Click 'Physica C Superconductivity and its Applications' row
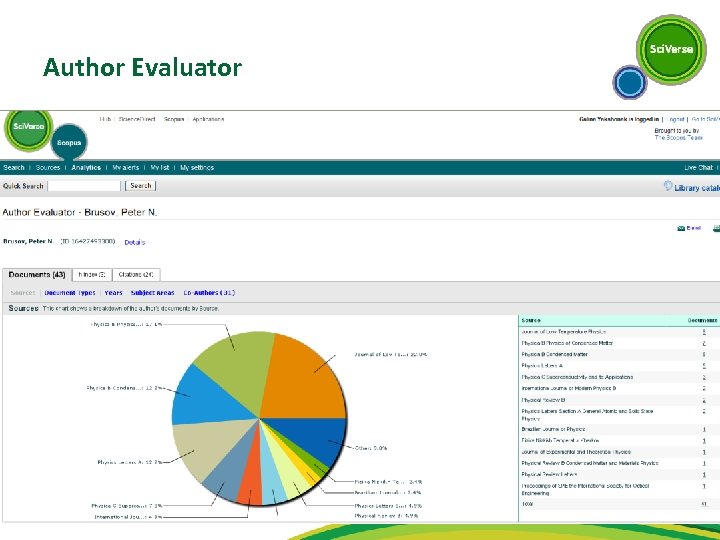Viewport: 720px width, 540px height. 619,377
